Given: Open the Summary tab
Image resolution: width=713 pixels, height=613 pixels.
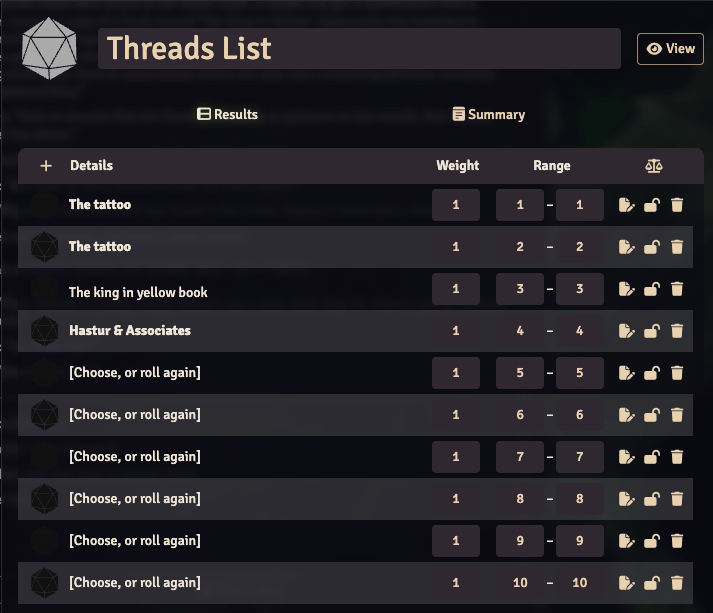Looking at the screenshot, I should (x=488, y=114).
